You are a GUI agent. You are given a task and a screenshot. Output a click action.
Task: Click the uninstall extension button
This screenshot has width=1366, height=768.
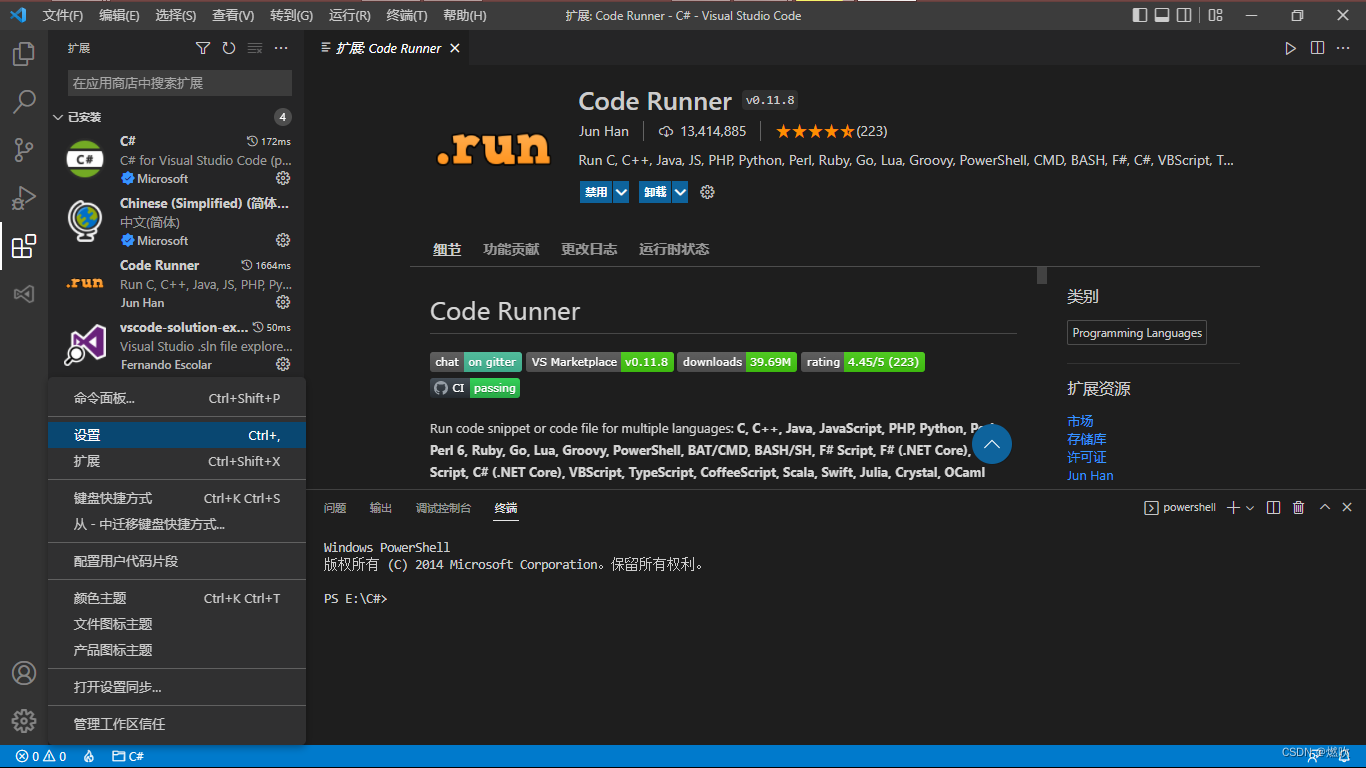coord(655,192)
